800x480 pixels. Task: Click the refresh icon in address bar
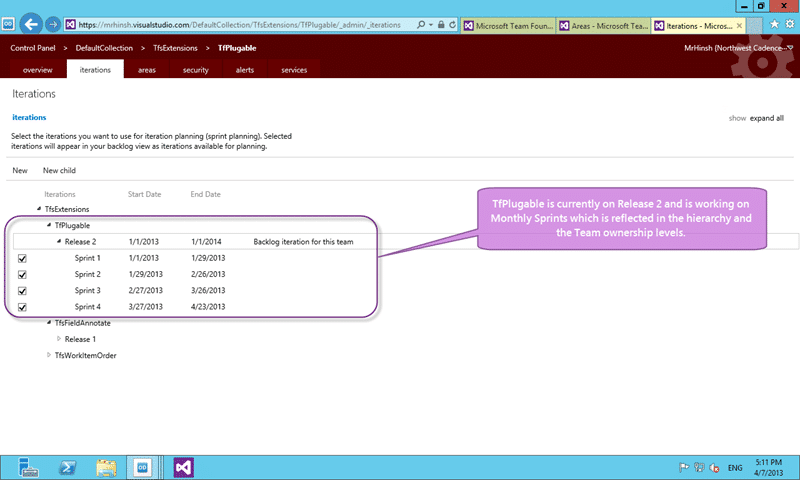[x=452, y=24]
